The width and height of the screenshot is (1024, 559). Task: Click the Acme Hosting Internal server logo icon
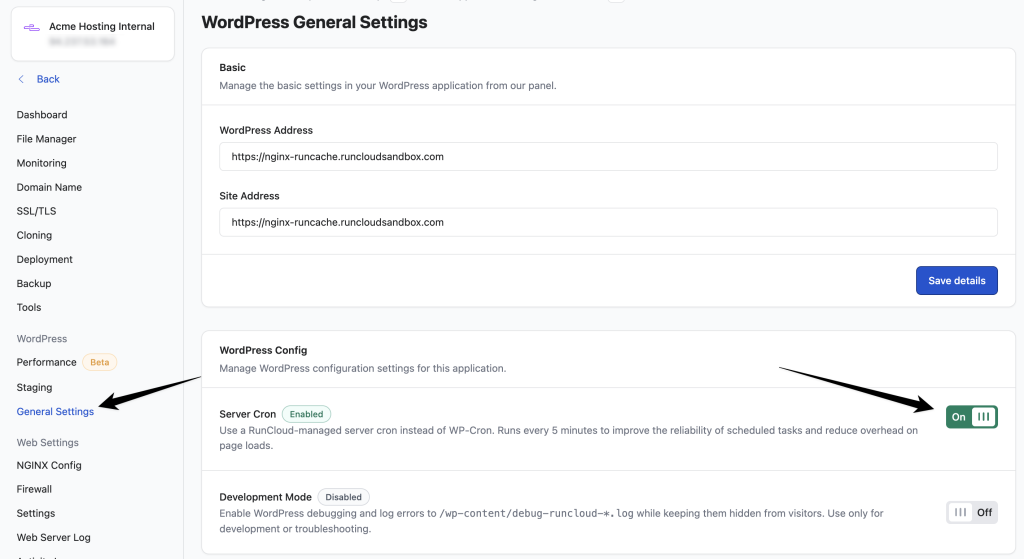(31, 27)
